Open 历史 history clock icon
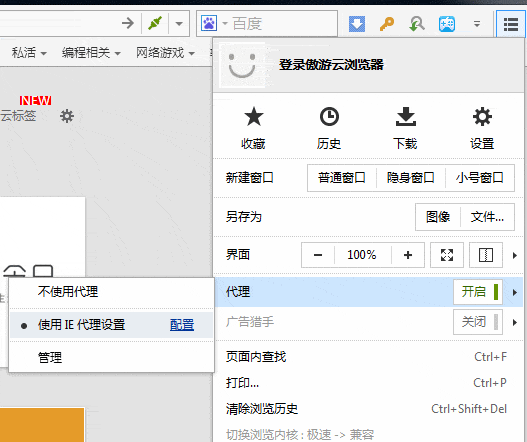The image size is (527, 442). tap(329, 128)
